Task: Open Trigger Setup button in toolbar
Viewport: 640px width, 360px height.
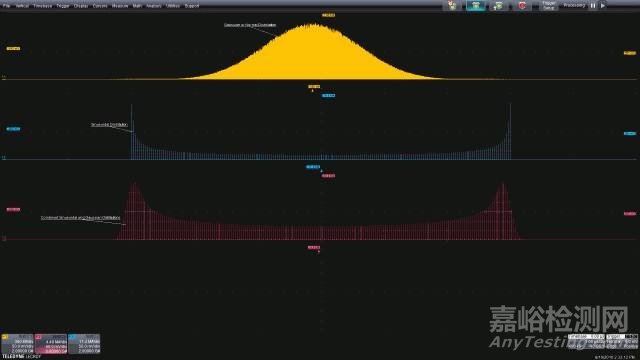Action: (x=549, y=6)
